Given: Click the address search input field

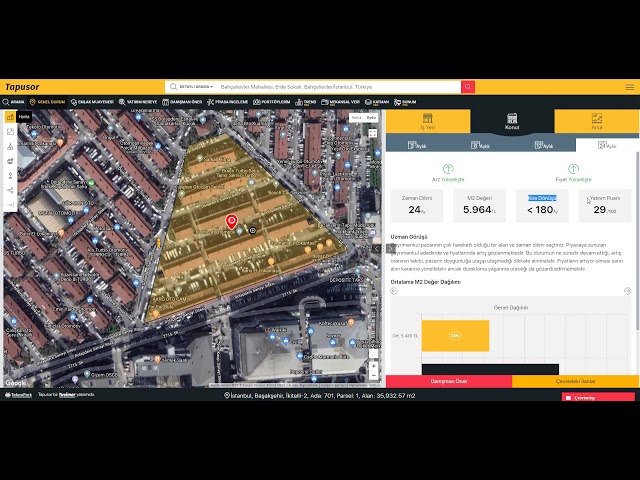Looking at the screenshot, I should click(x=339, y=87).
